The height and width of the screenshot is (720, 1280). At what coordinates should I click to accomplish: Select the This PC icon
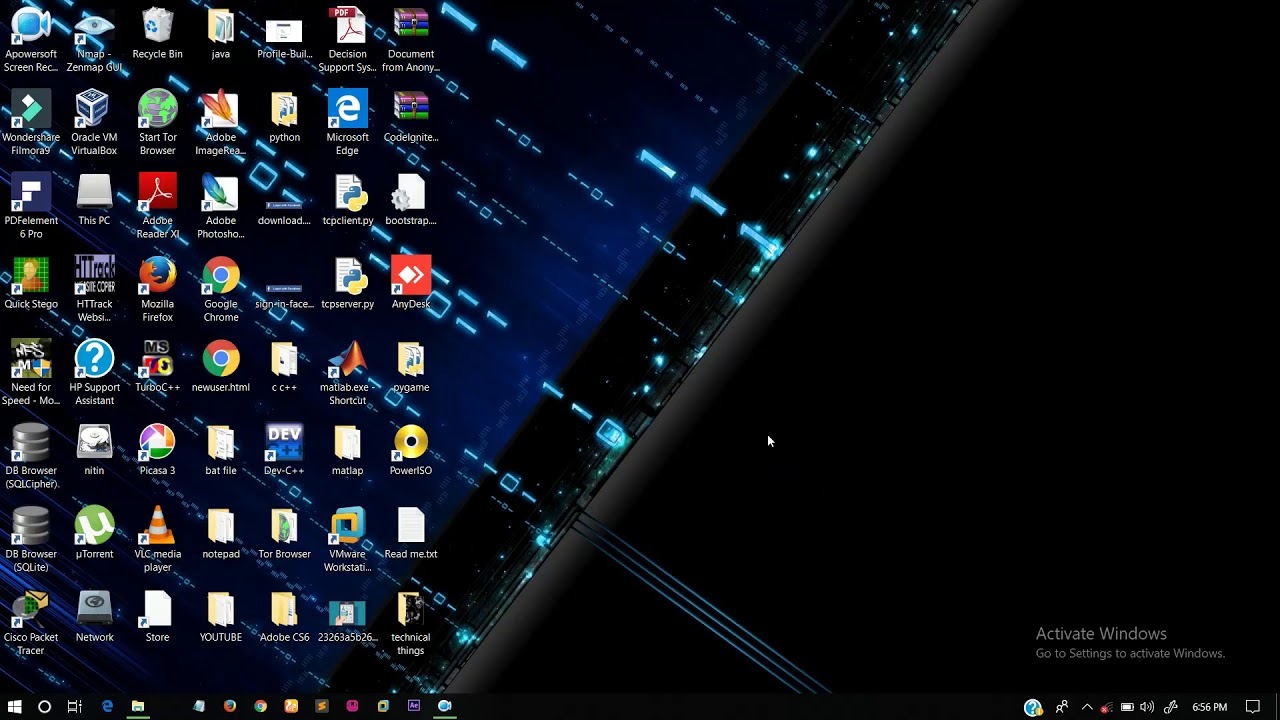94,200
